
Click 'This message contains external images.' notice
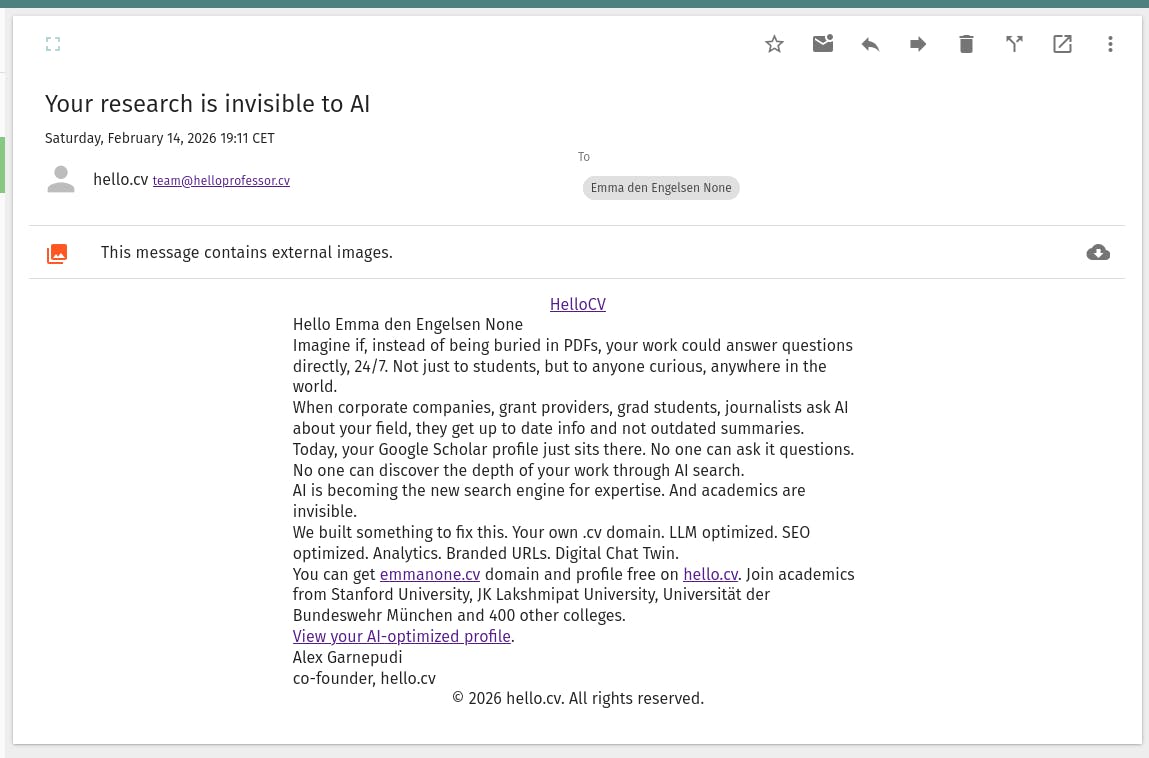[x=247, y=252]
